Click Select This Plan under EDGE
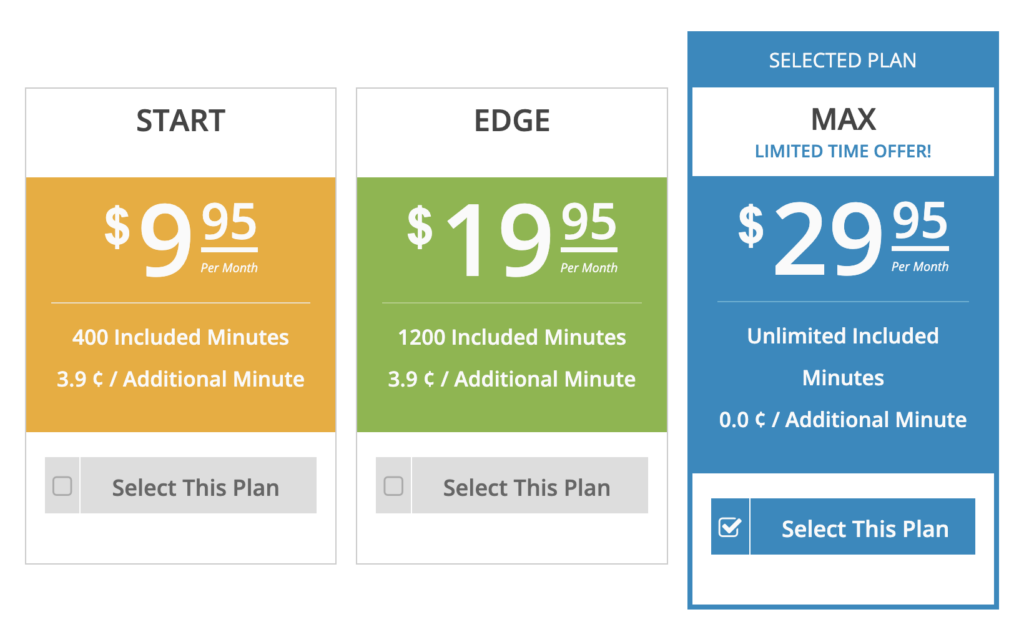This screenshot has height=637, width=1024. 527,488
